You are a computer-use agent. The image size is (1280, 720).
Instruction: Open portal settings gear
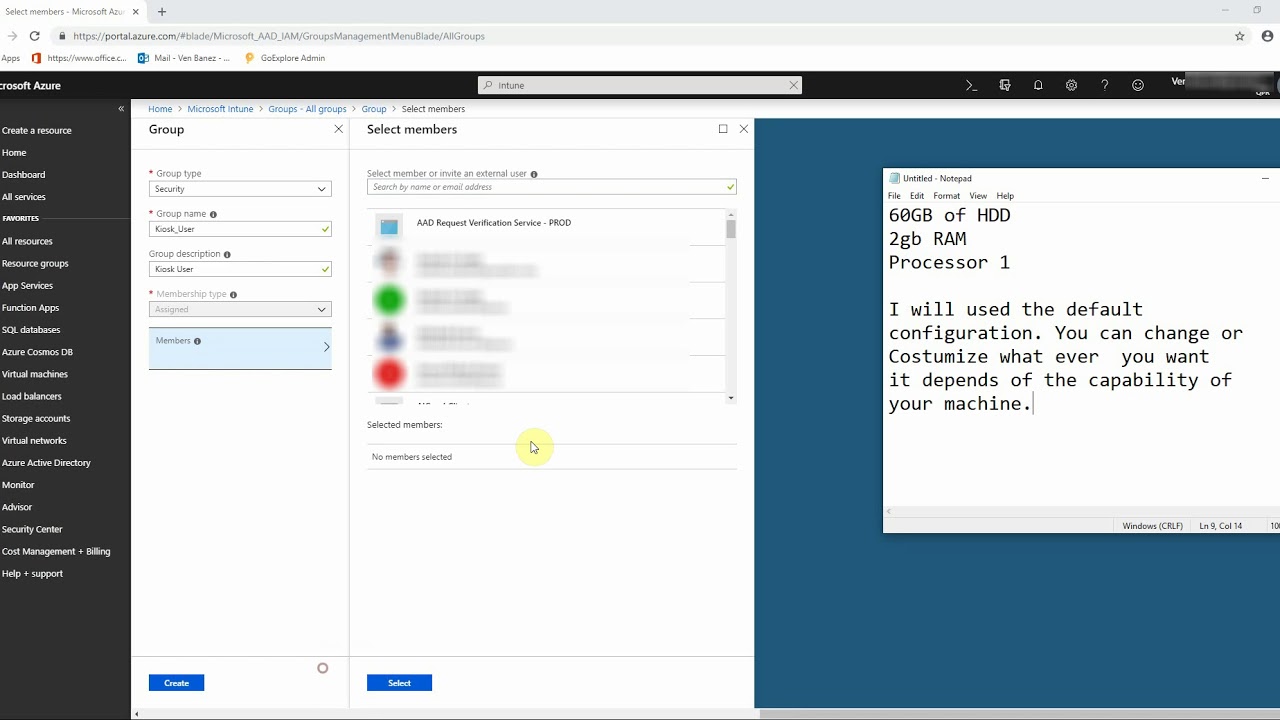(x=1071, y=85)
